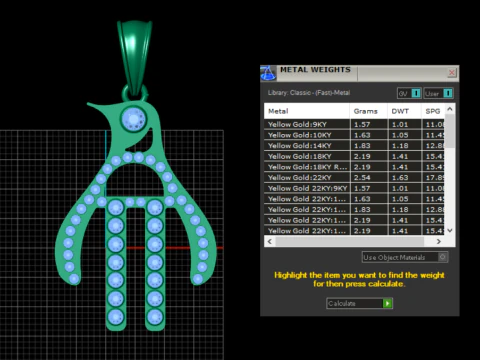
Task: Click the DWT column header
Action: pos(404,111)
